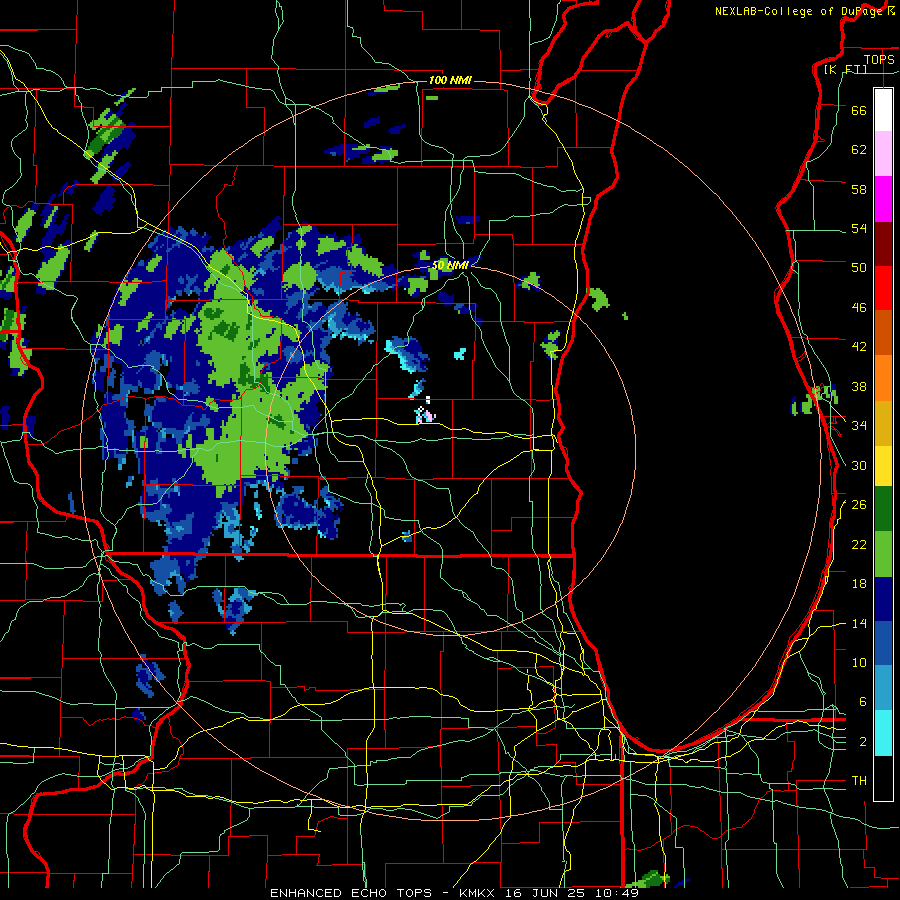Viewport: 900px width, 900px height.
Task: Select the light green legend swatch
Action: 883,554
